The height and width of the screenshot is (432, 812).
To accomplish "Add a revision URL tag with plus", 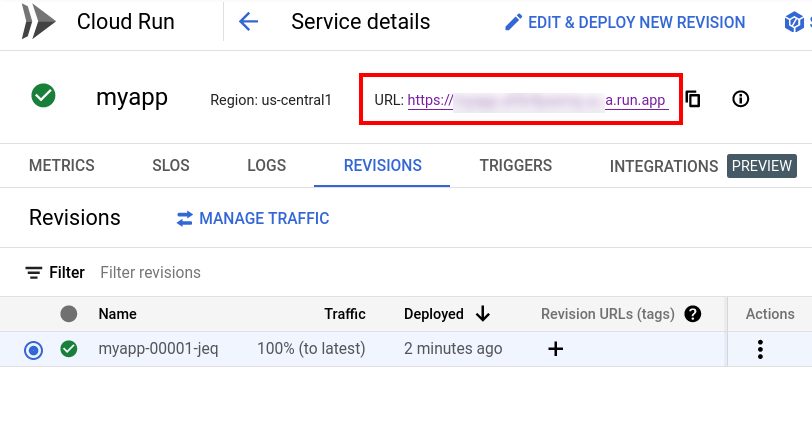I will tap(556, 349).
